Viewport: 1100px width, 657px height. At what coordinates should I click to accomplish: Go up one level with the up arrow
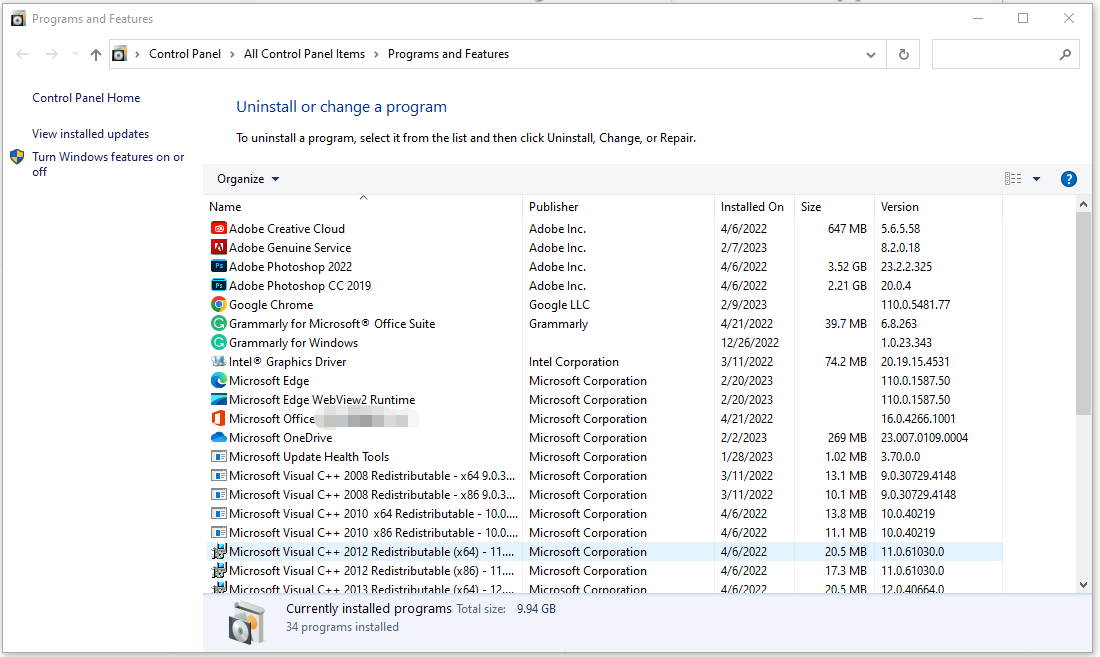click(96, 54)
